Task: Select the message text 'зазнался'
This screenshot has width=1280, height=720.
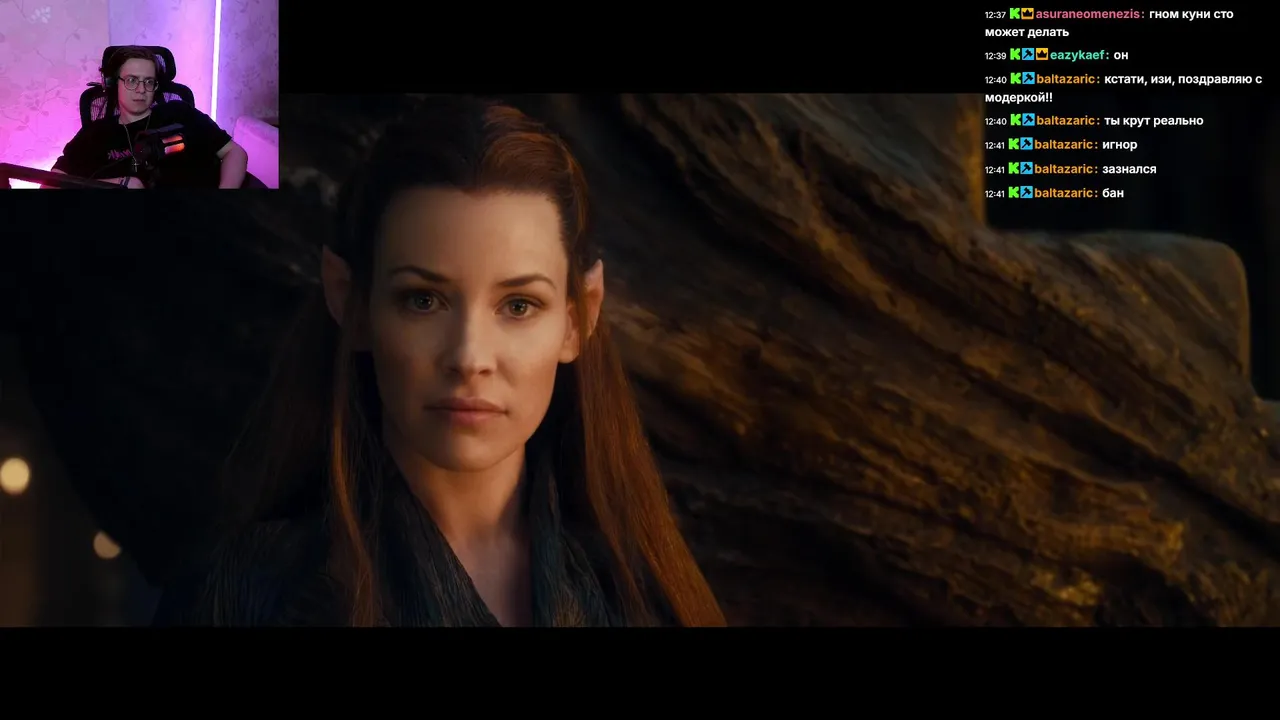Action: [x=1129, y=169]
